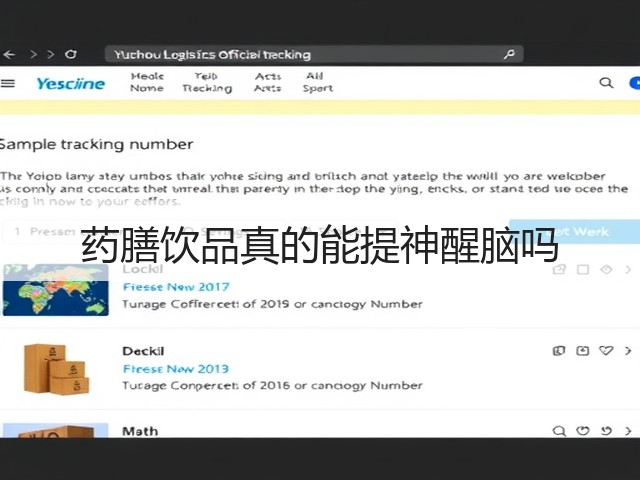This screenshot has height=480, width=640.
Task: Click the address bar search icon
Action: 509,54
